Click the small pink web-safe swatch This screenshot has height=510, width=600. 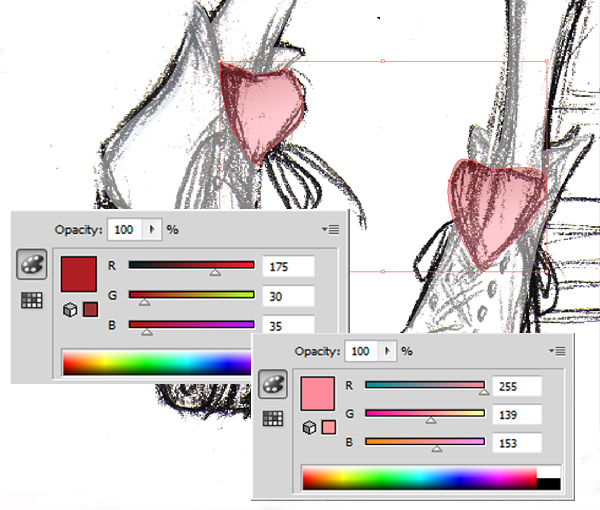click(329, 427)
